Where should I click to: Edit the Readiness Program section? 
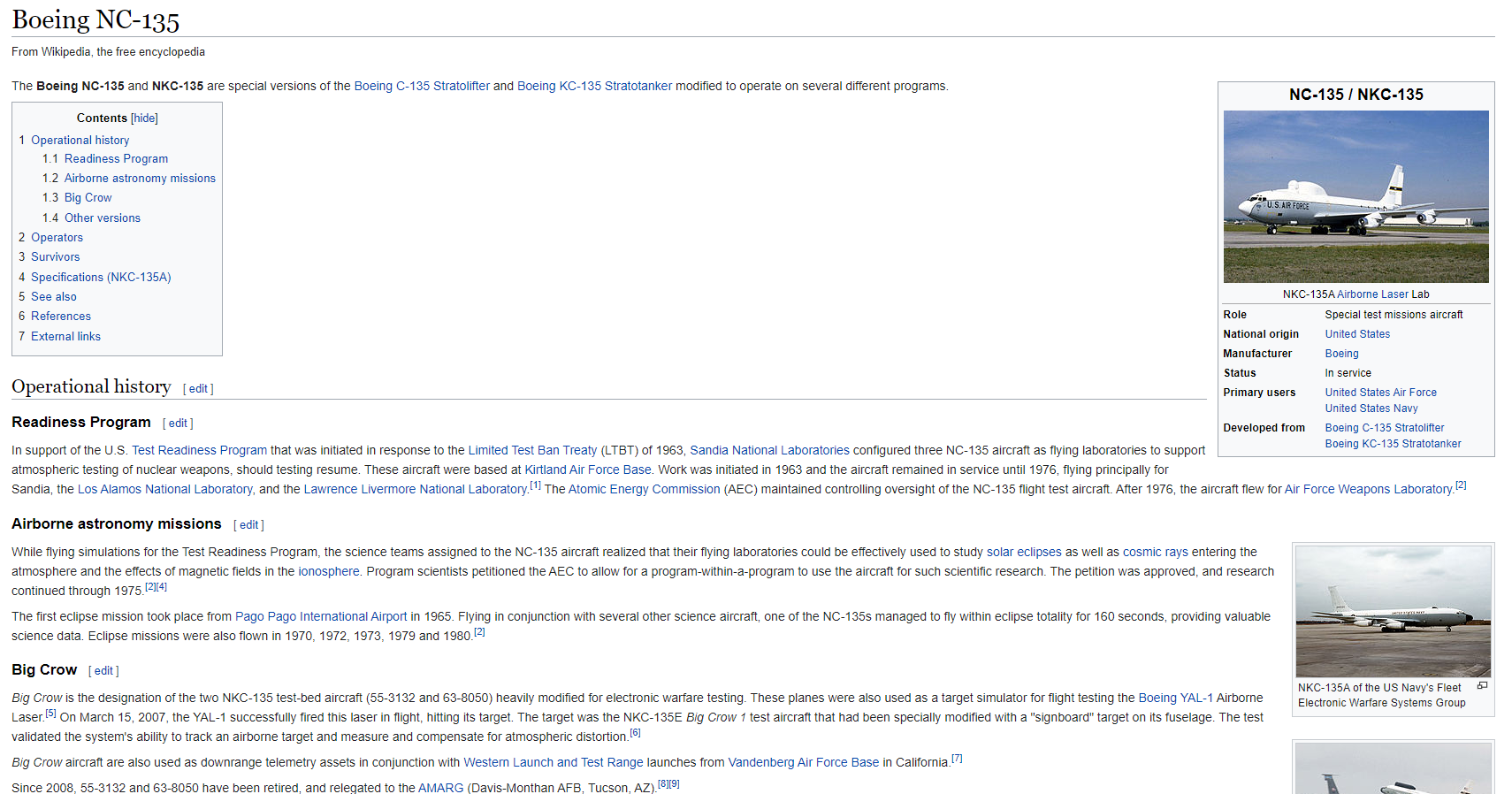point(178,424)
